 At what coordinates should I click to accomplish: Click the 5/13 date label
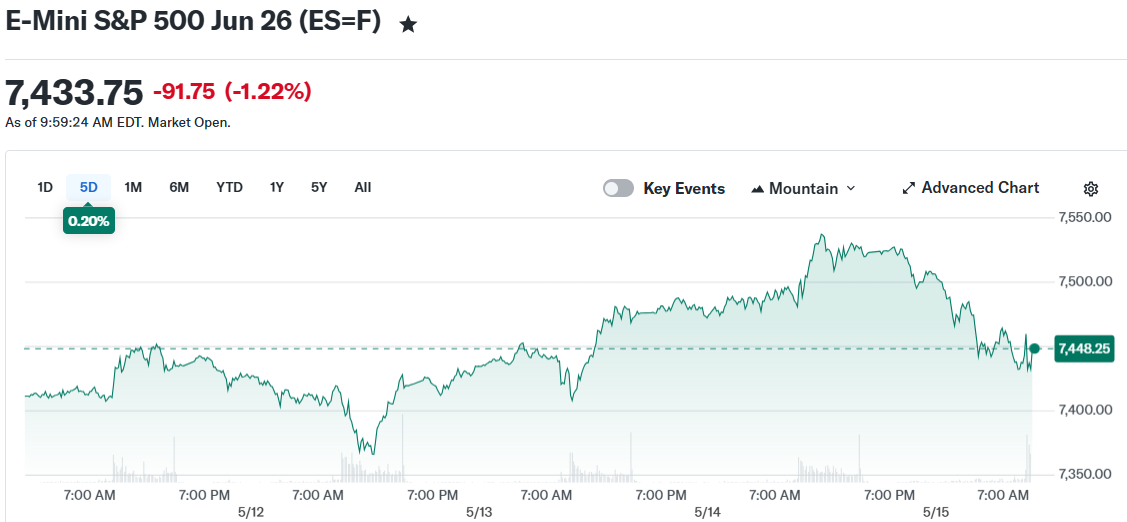pos(479,513)
